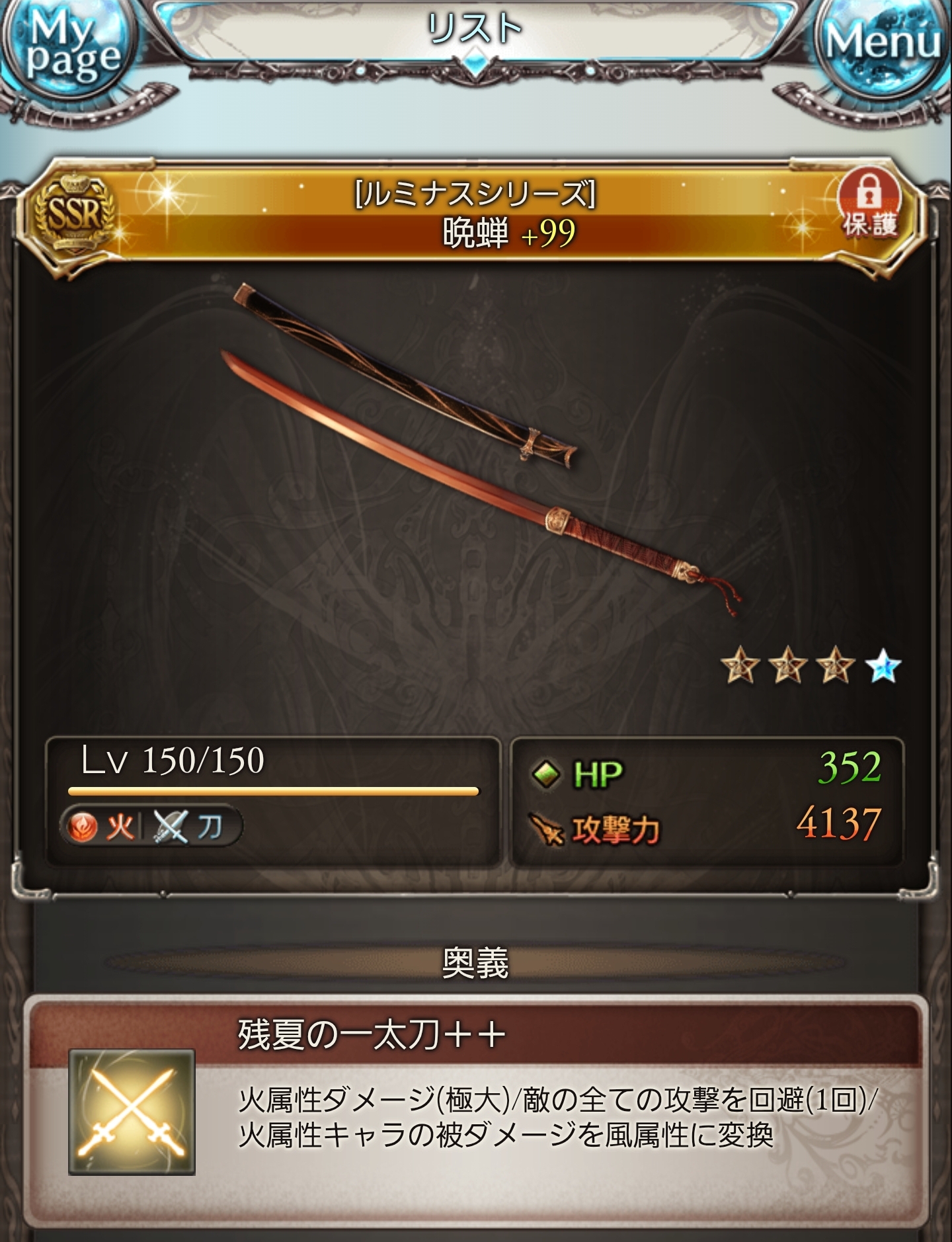Open the 残夏の一太刀++ skill title
This screenshot has height=1242, width=952.
point(372,1034)
